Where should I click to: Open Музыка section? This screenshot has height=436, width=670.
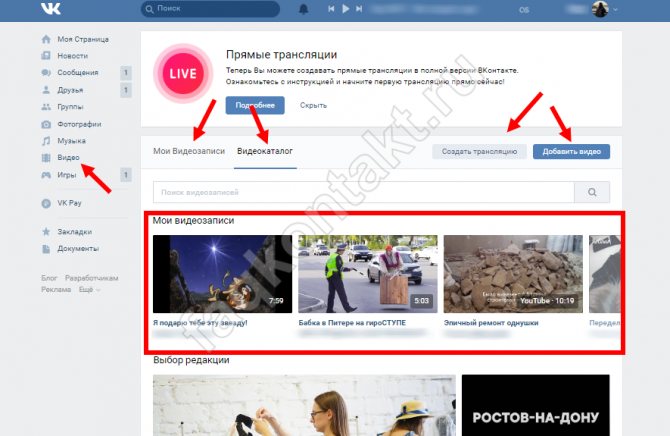pyautogui.click(x=71, y=141)
